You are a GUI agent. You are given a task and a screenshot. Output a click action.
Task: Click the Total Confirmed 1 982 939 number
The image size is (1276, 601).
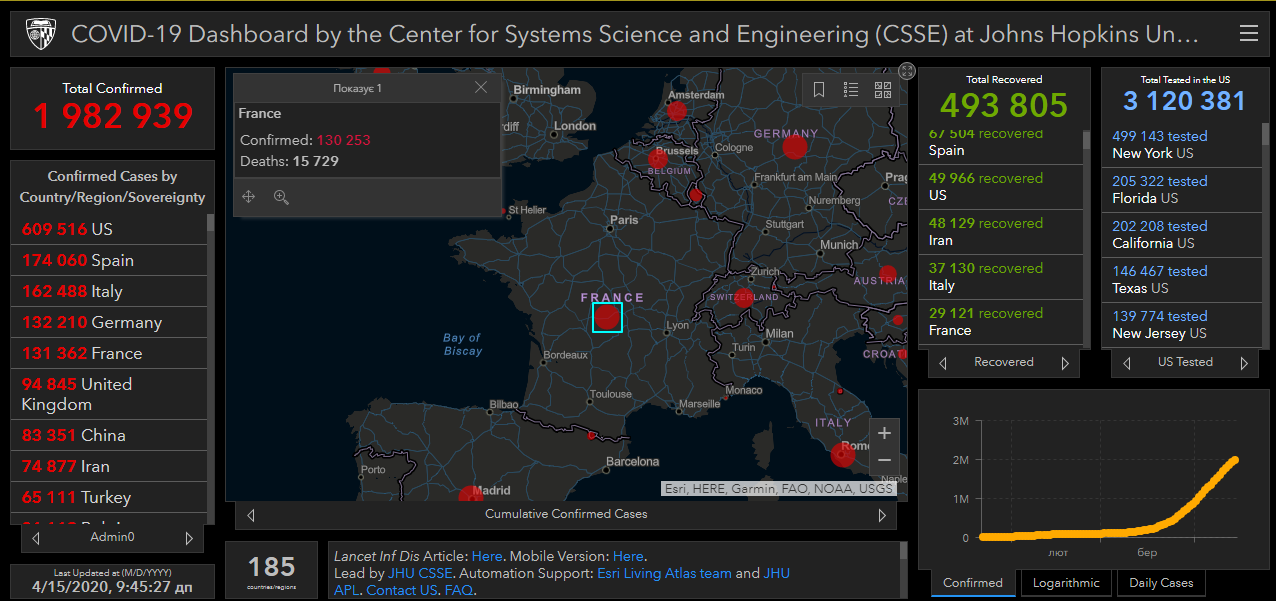pyautogui.click(x=113, y=116)
